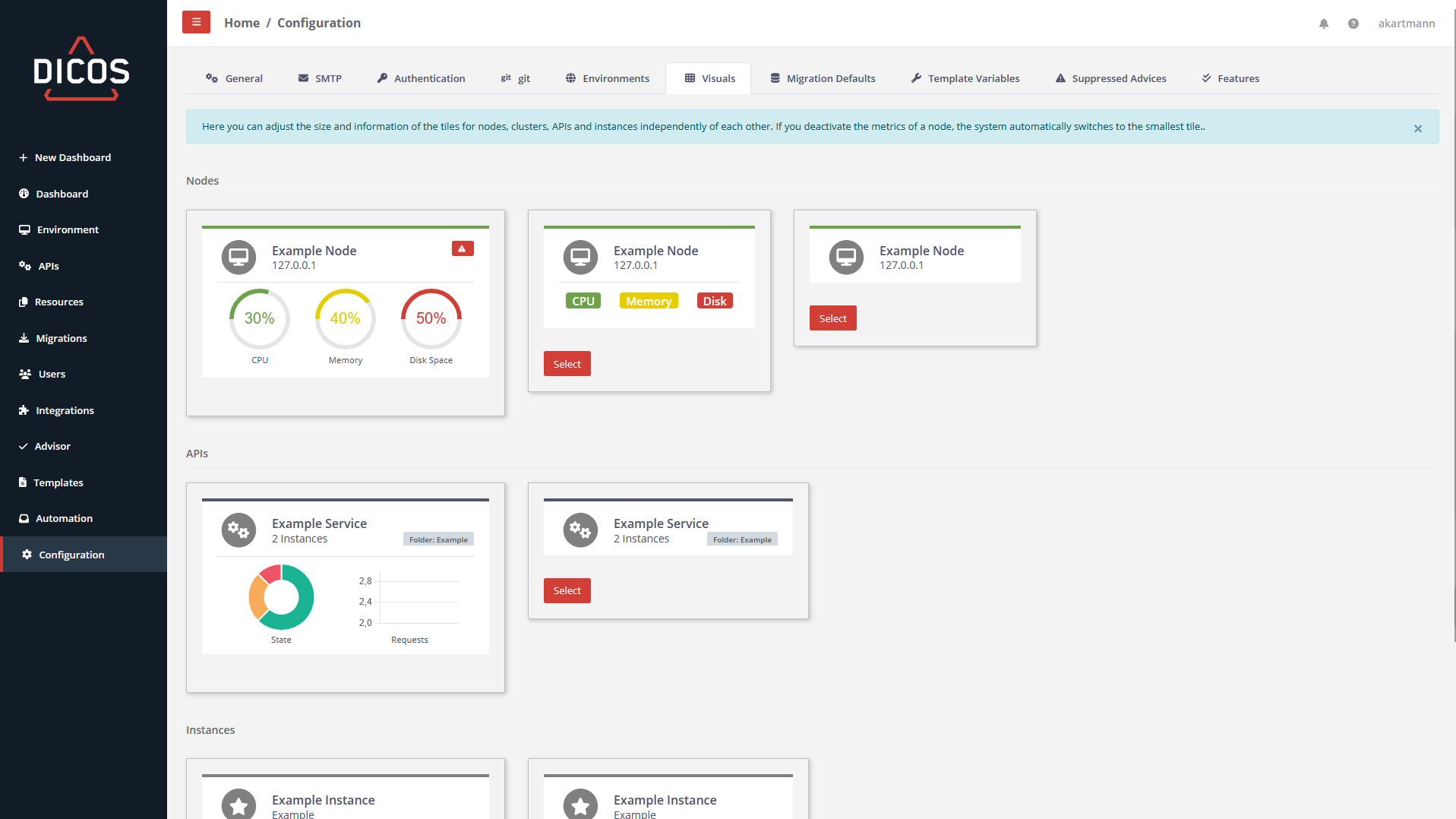Image resolution: width=1456 pixels, height=819 pixels.
Task: Select the smallest node tile layout
Action: coord(832,318)
